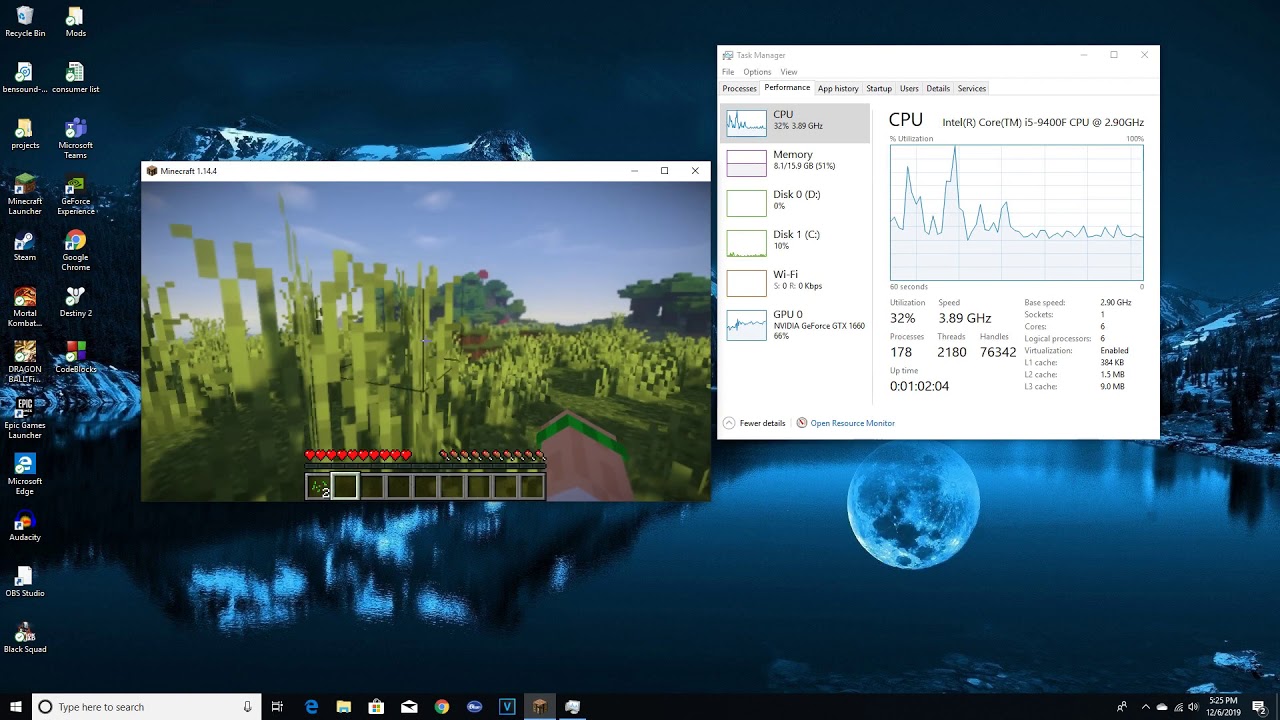Open Chrome from the taskbar
This screenshot has height=720, width=1280.
(x=442, y=706)
